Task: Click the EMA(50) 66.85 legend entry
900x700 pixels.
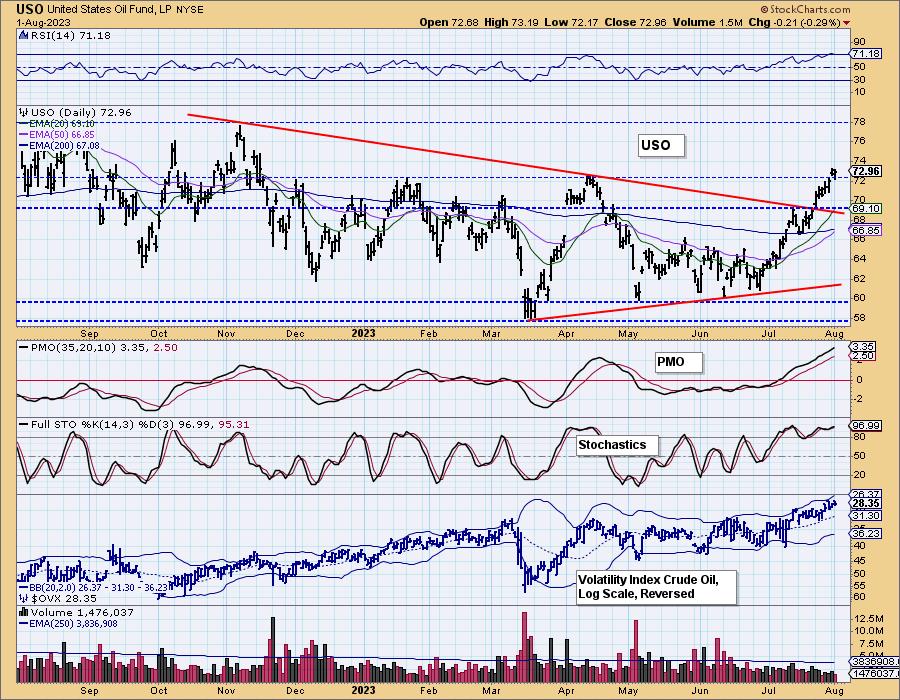Action: point(57,134)
